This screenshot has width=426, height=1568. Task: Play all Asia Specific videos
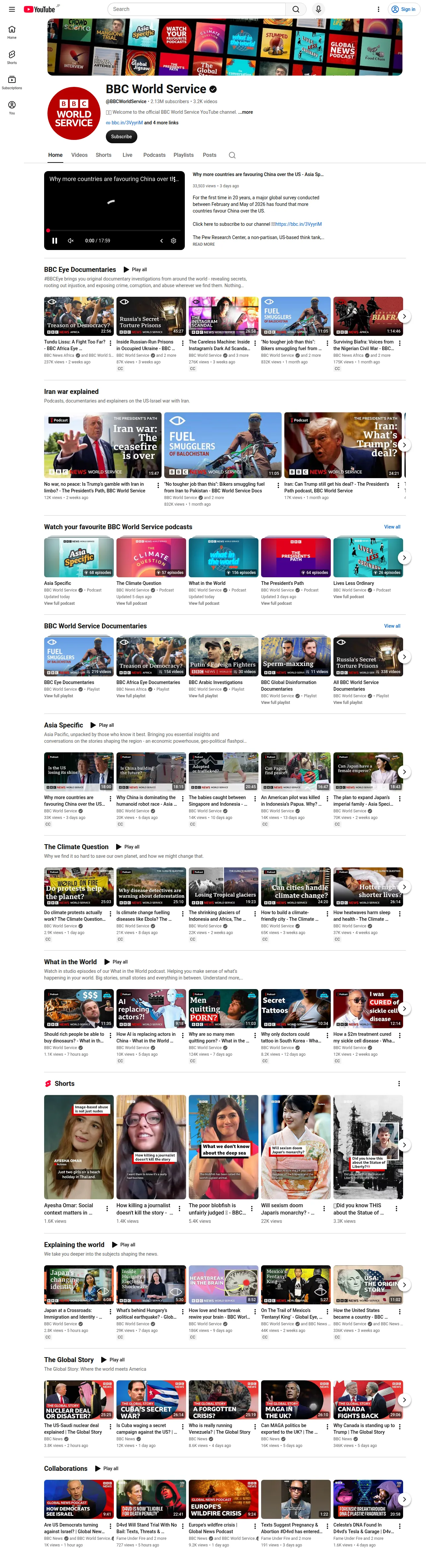[103, 725]
